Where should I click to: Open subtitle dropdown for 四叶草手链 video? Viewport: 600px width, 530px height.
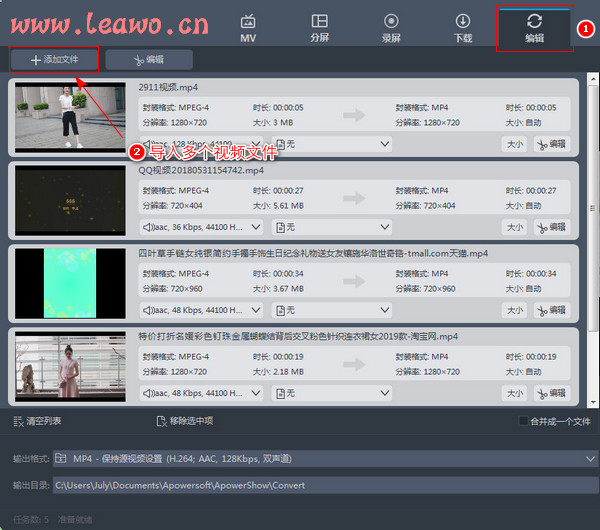click(x=332, y=310)
